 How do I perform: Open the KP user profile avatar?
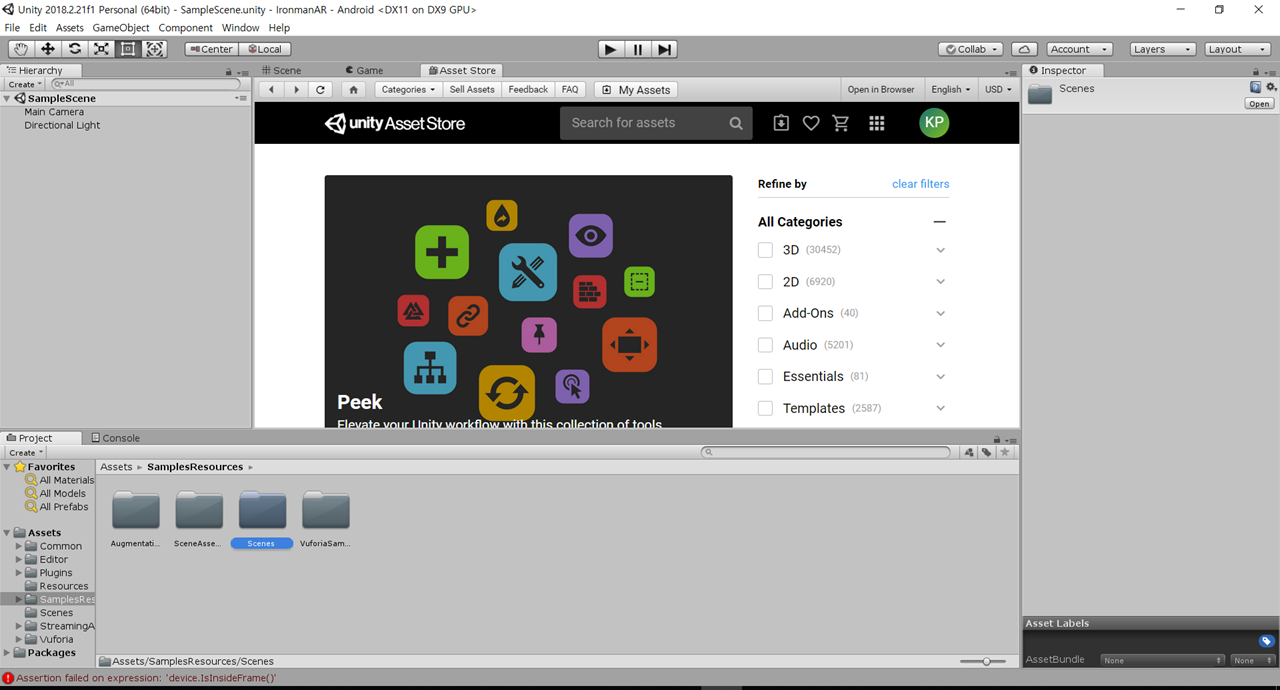(x=934, y=123)
